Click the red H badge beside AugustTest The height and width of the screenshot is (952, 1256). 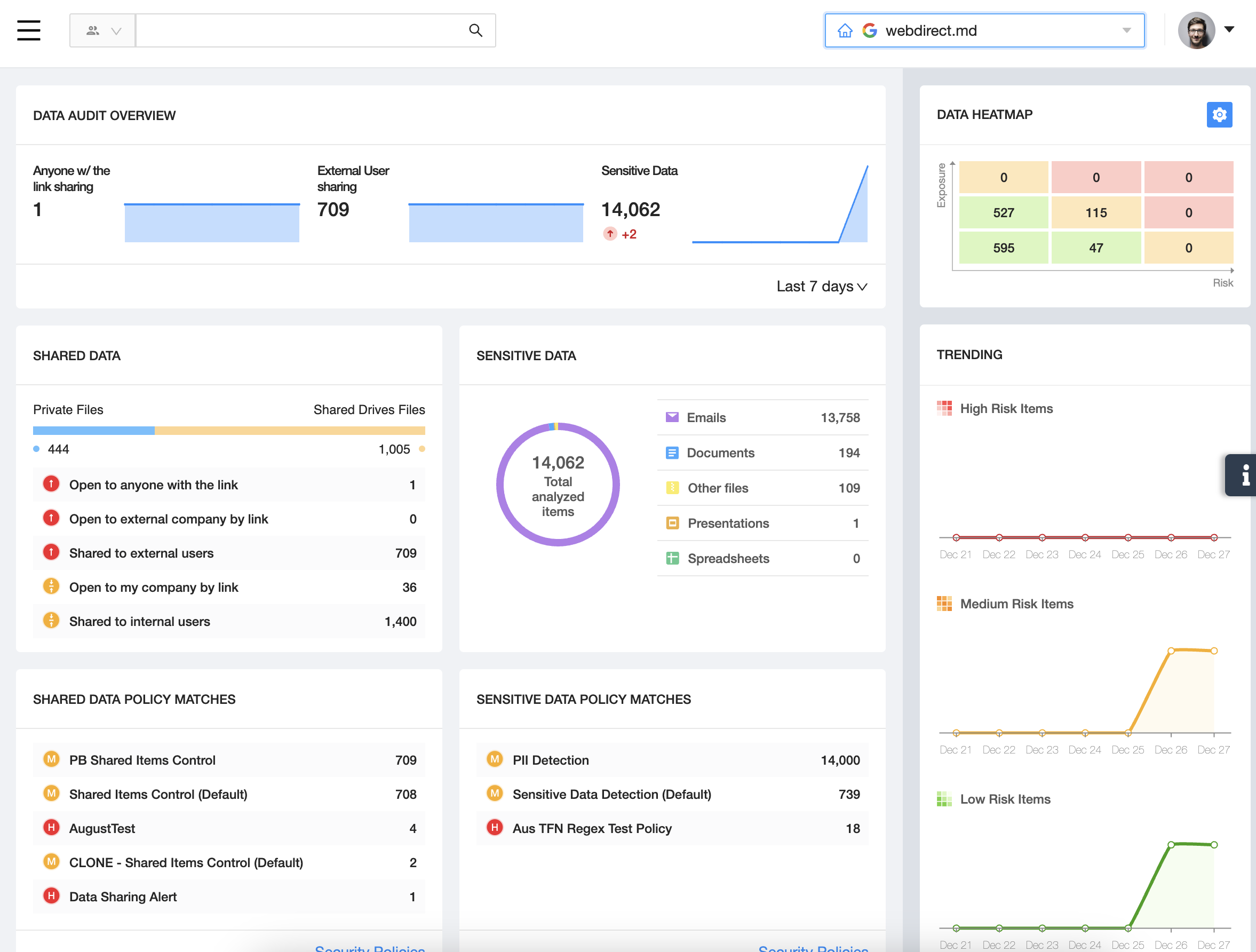point(51,828)
